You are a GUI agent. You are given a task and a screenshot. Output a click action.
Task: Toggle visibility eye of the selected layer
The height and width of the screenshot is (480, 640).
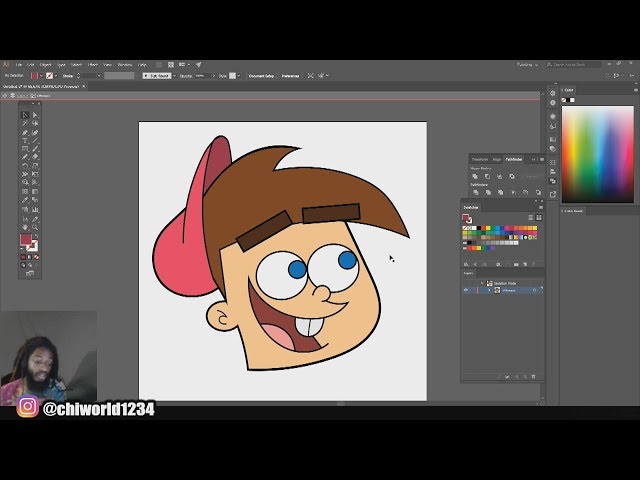(466, 290)
